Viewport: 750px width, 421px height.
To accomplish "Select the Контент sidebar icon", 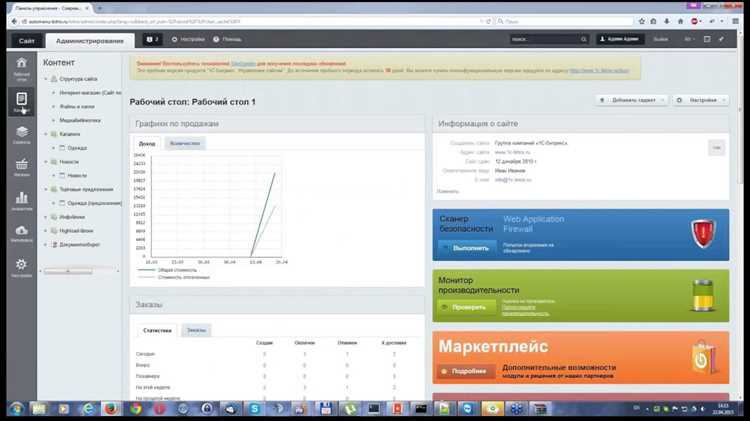I will [x=22, y=101].
